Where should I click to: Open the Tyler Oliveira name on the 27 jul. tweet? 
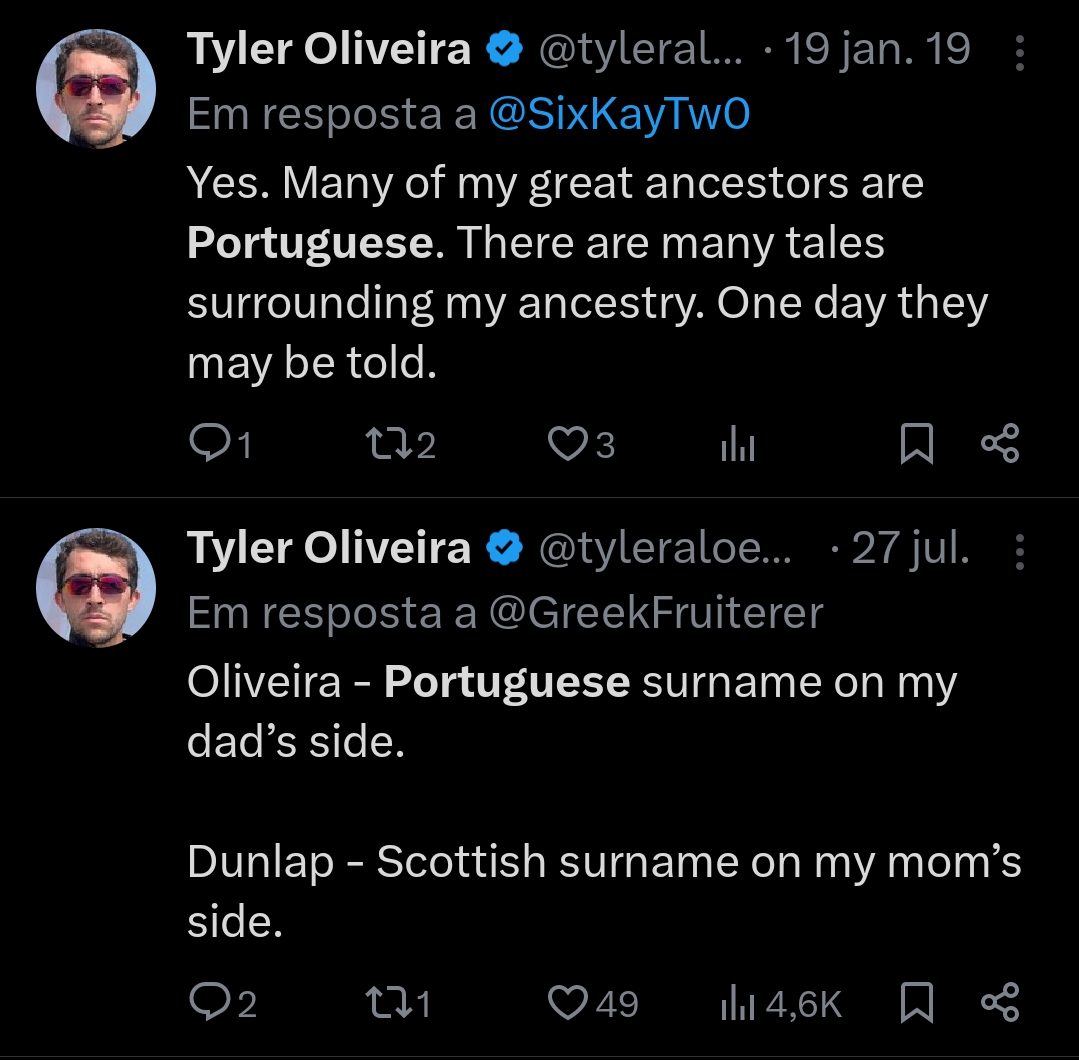tap(329, 549)
